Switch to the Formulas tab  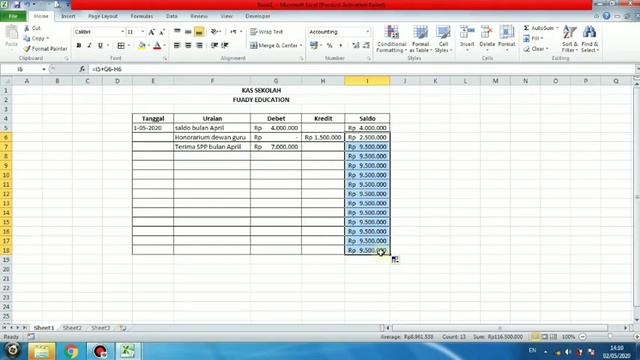[142, 16]
